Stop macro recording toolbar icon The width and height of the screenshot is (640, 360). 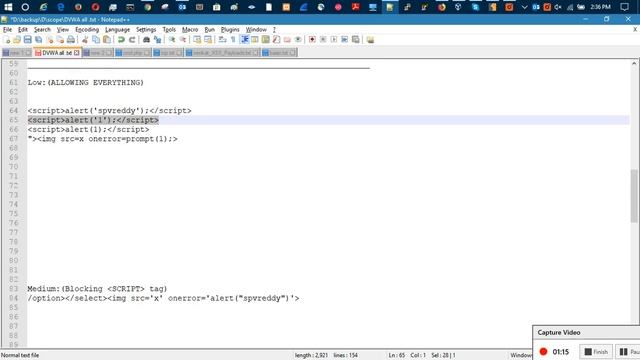tap(323, 40)
